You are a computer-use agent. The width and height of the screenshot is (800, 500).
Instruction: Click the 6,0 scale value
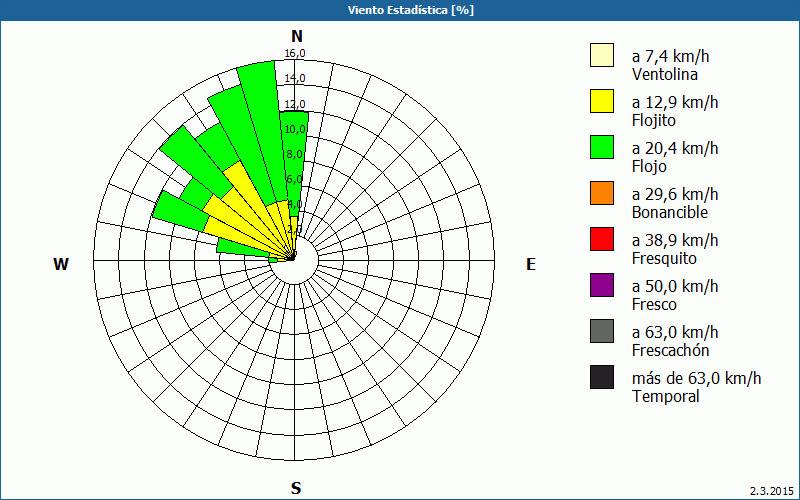coord(295,180)
